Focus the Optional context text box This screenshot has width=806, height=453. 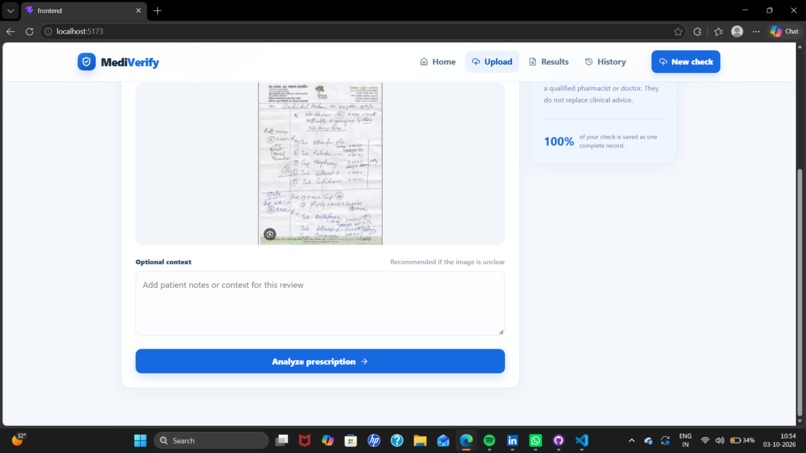coord(320,303)
